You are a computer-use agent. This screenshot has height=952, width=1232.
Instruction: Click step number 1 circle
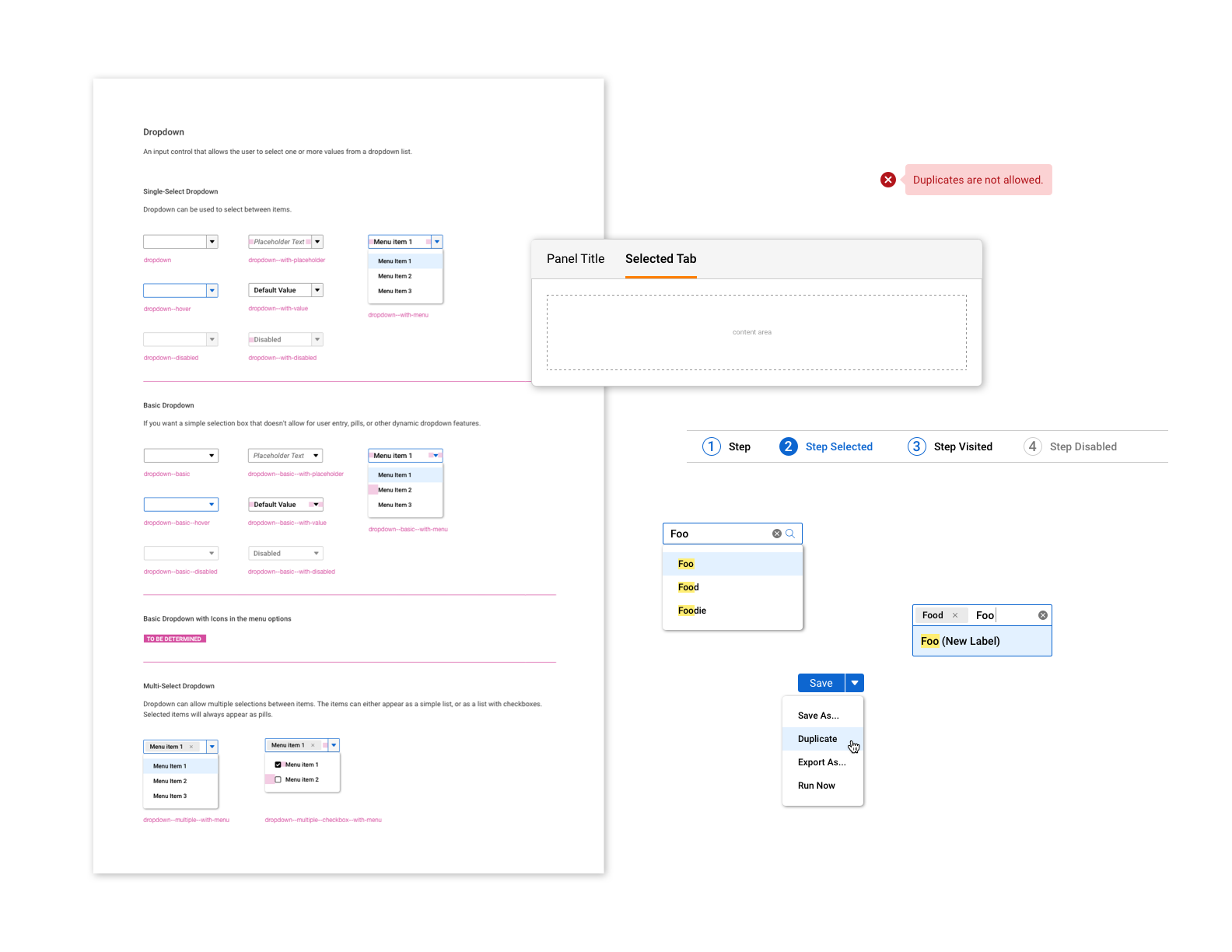coord(712,446)
